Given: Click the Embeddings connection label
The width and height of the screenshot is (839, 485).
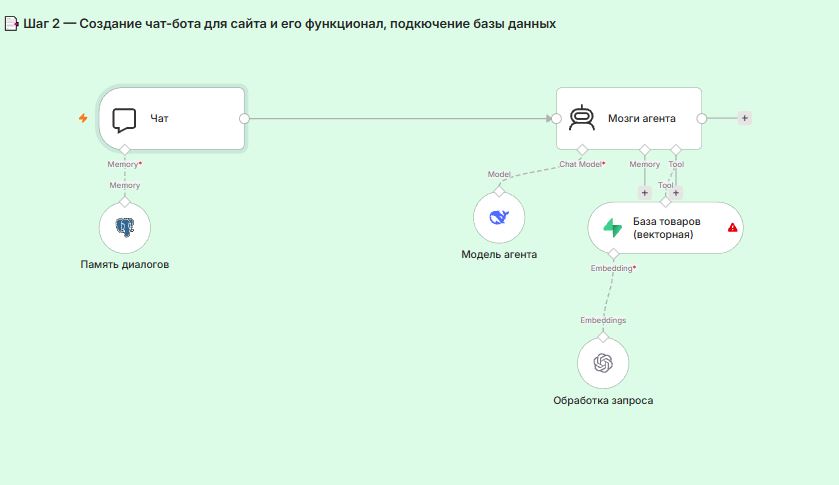Looking at the screenshot, I should [x=603, y=320].
